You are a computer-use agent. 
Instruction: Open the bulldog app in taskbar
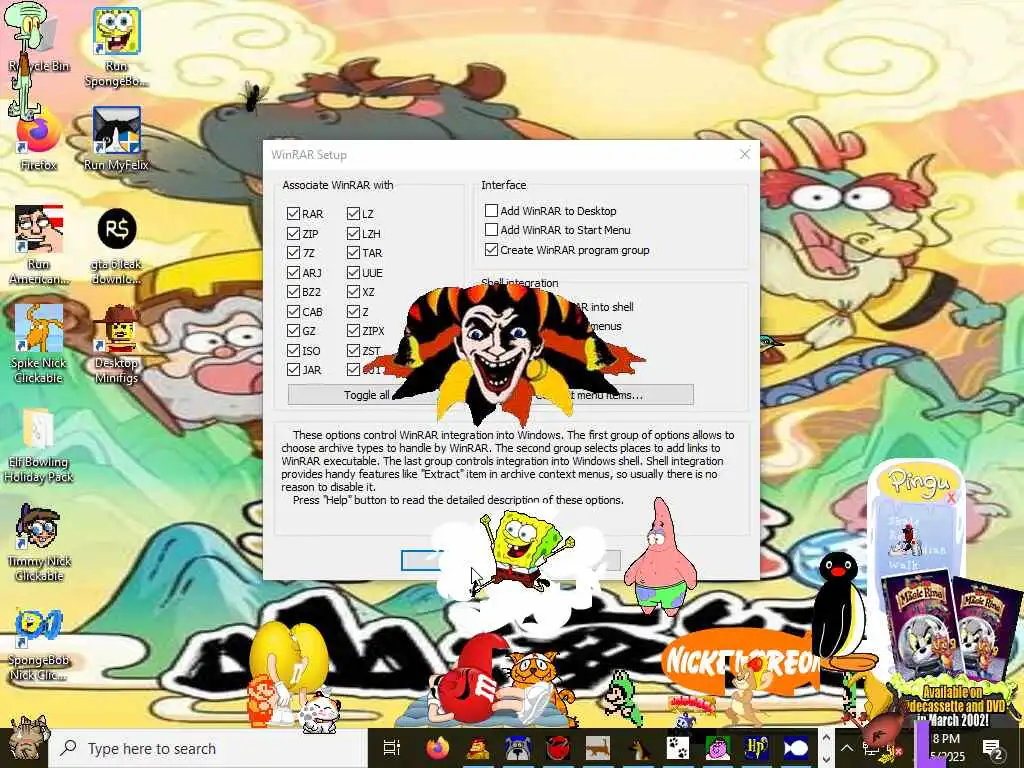pyautogui.click(x=518, y=748)
